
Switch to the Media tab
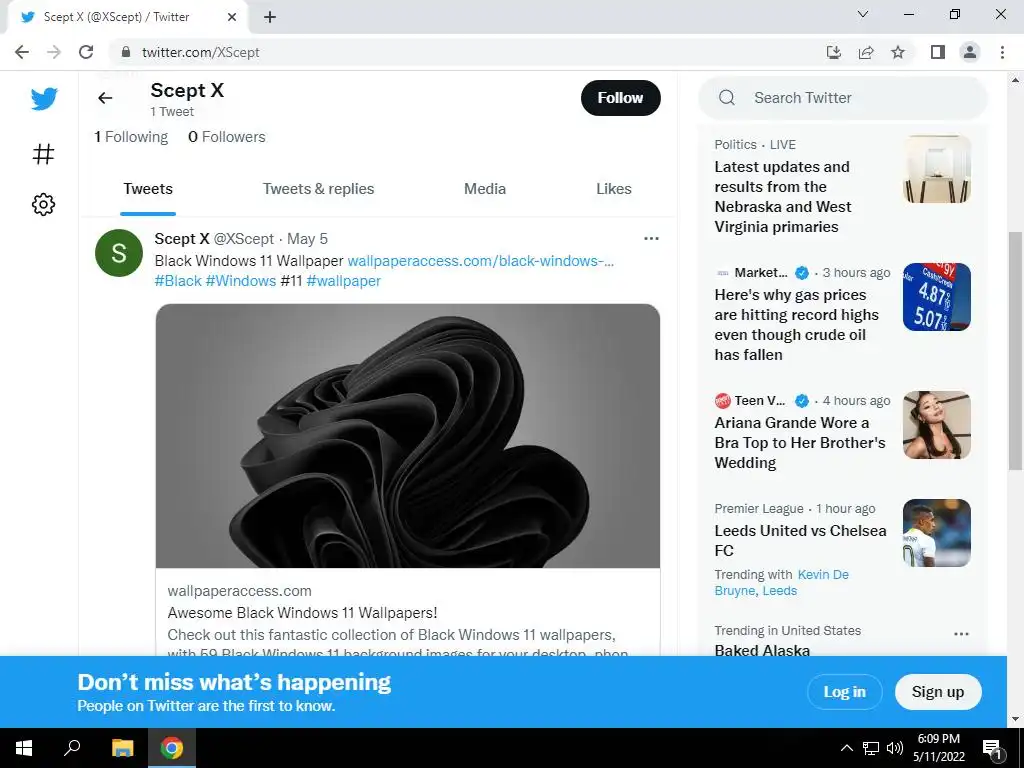485,189
